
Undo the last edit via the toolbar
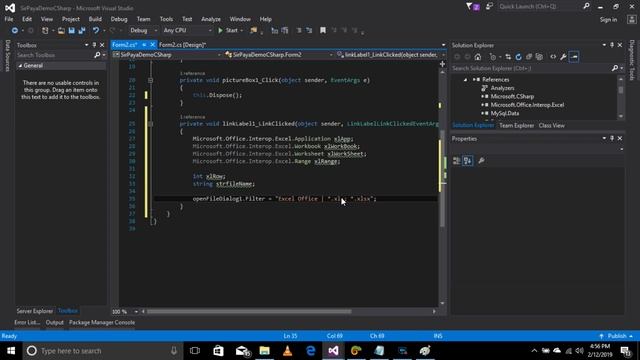click(x=96, y=31)
